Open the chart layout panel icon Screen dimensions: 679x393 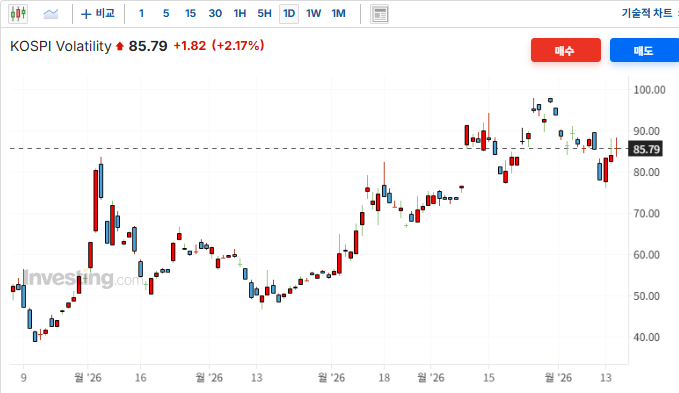click(x=380, y=14)
